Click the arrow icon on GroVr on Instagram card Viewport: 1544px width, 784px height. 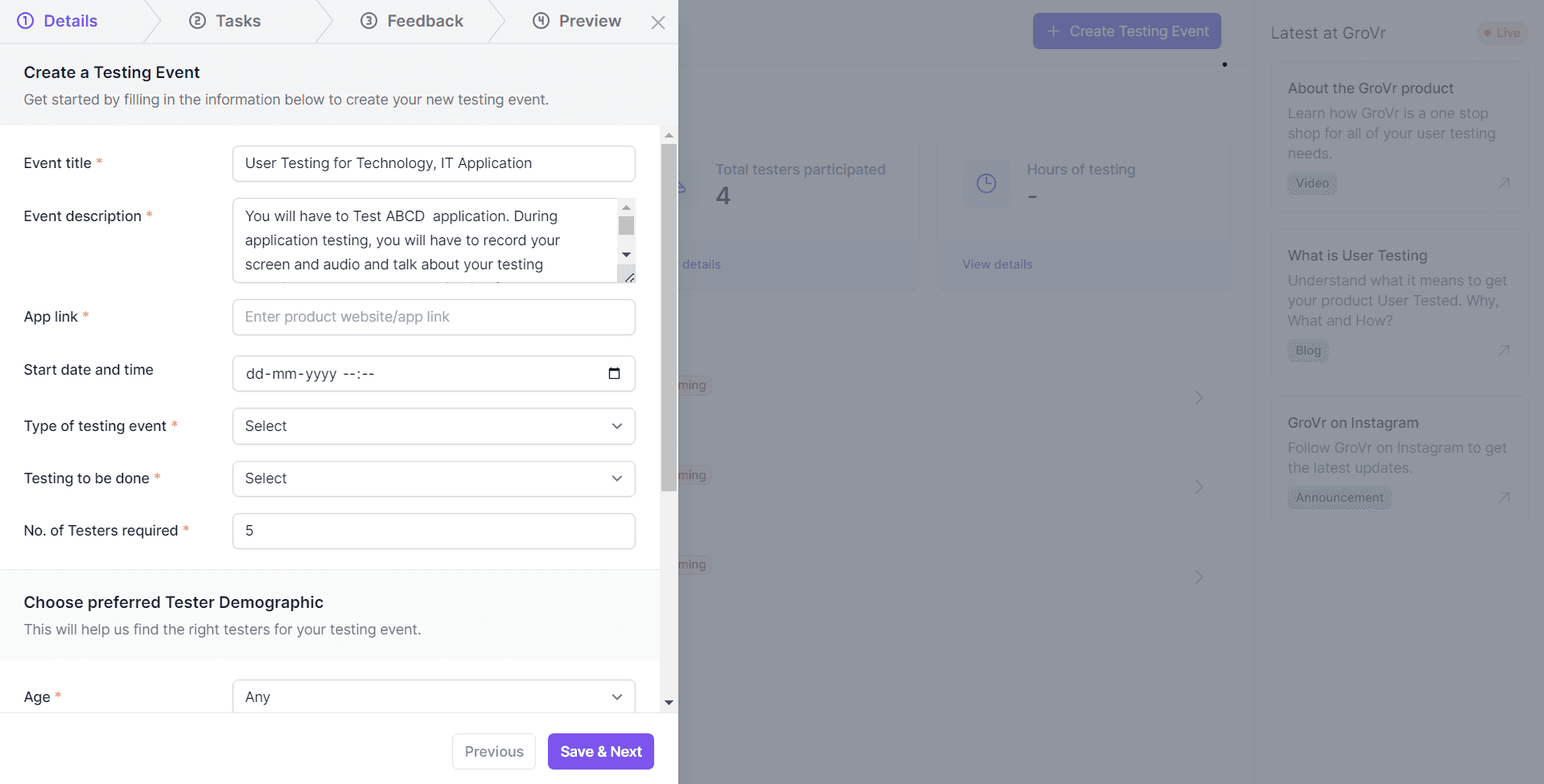1503,498
